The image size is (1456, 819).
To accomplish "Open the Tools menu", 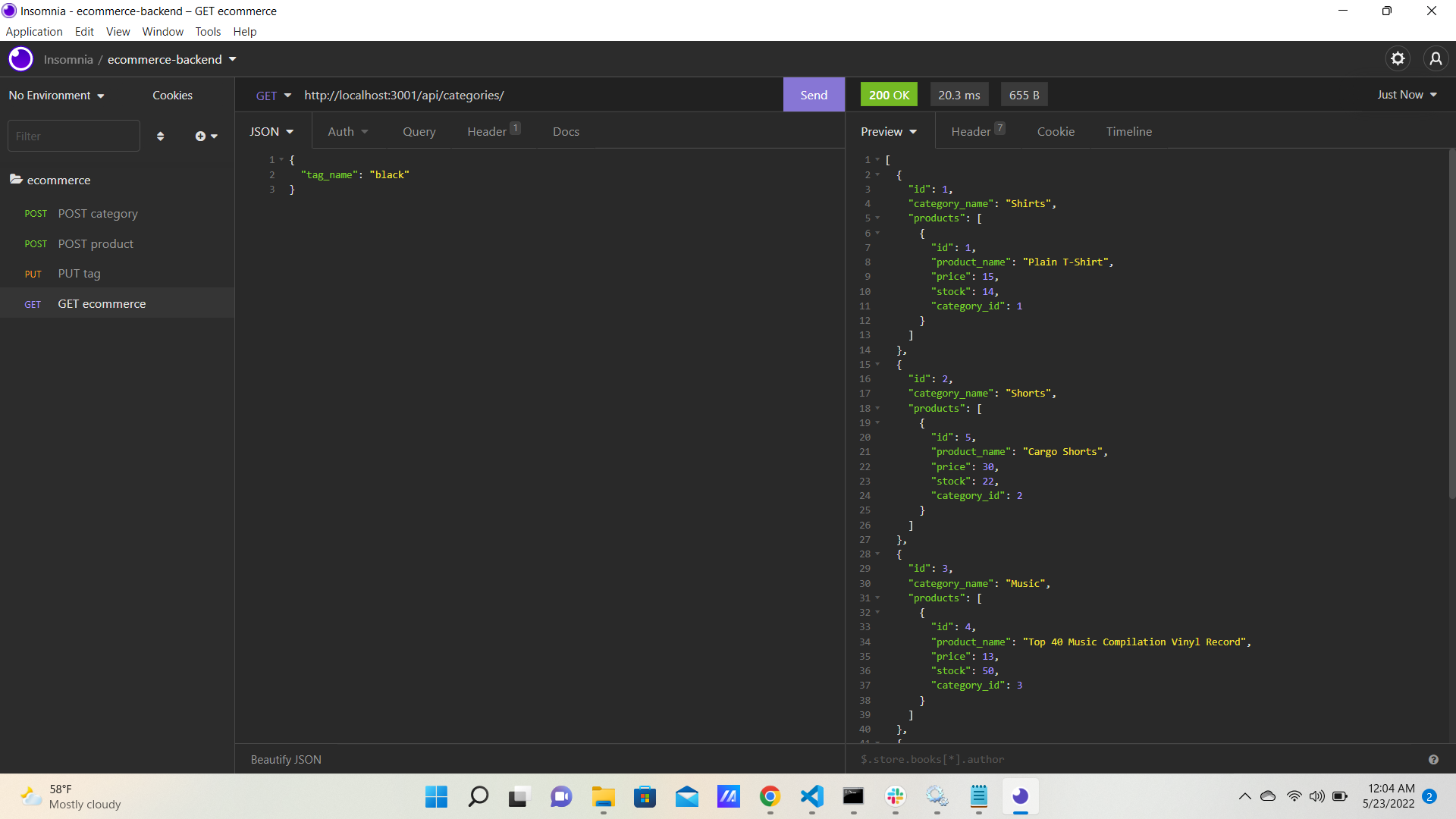I will 208,32.
